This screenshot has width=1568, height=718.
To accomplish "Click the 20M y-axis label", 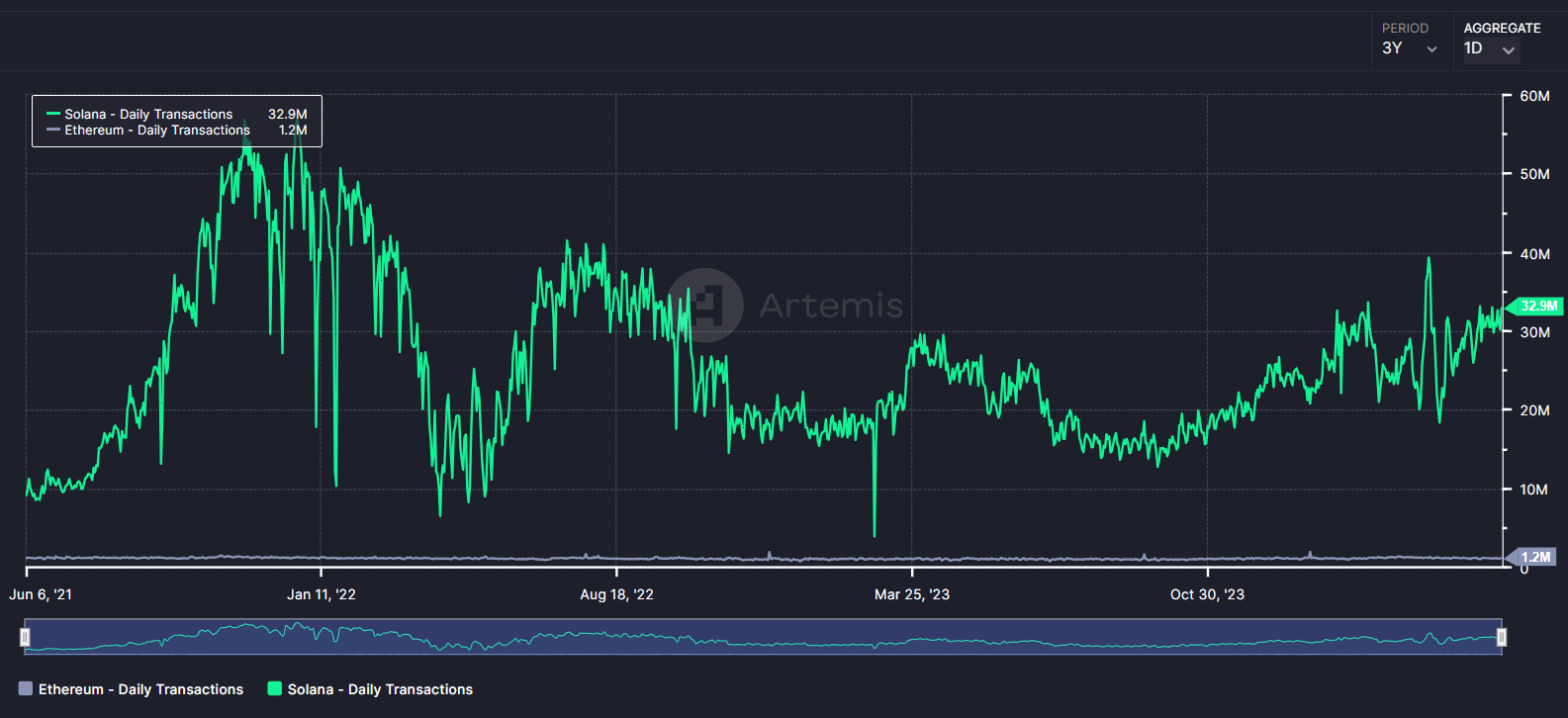I will [1534, 410].
